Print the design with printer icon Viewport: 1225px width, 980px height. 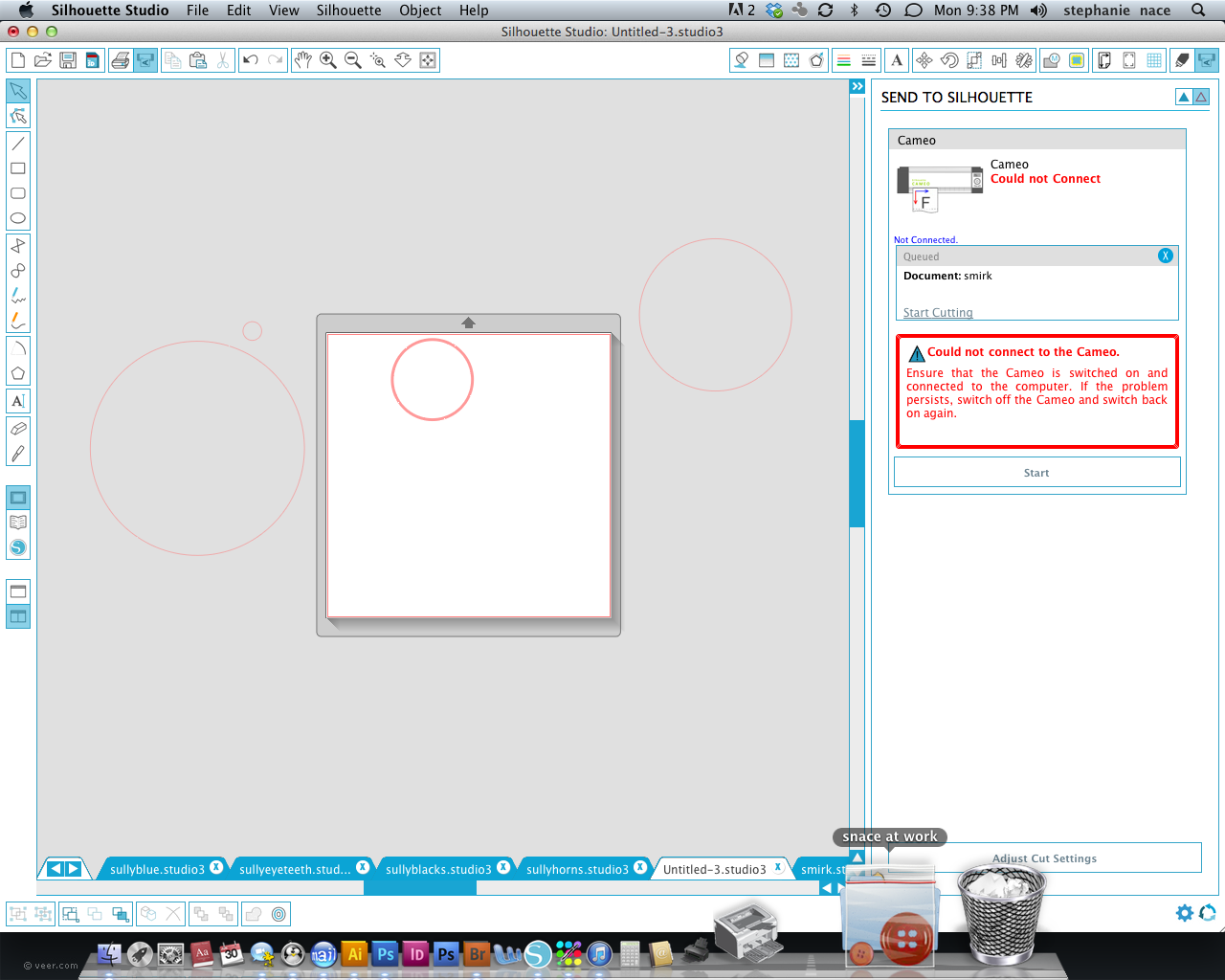tap(121, 60)
